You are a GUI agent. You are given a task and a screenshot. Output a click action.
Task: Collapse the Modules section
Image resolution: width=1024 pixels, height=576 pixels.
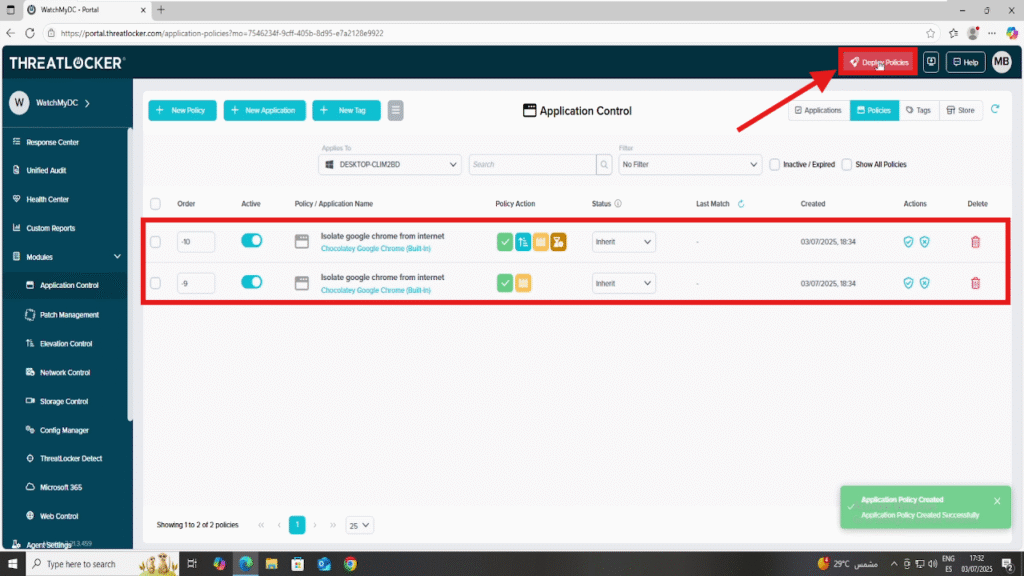[117, 257]
